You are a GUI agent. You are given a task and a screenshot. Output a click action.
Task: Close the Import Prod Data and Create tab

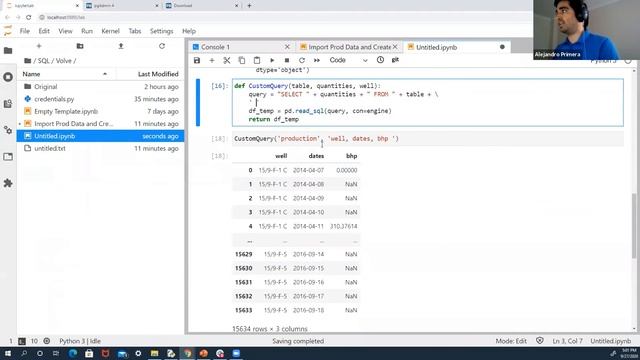[x=395, y=47]
